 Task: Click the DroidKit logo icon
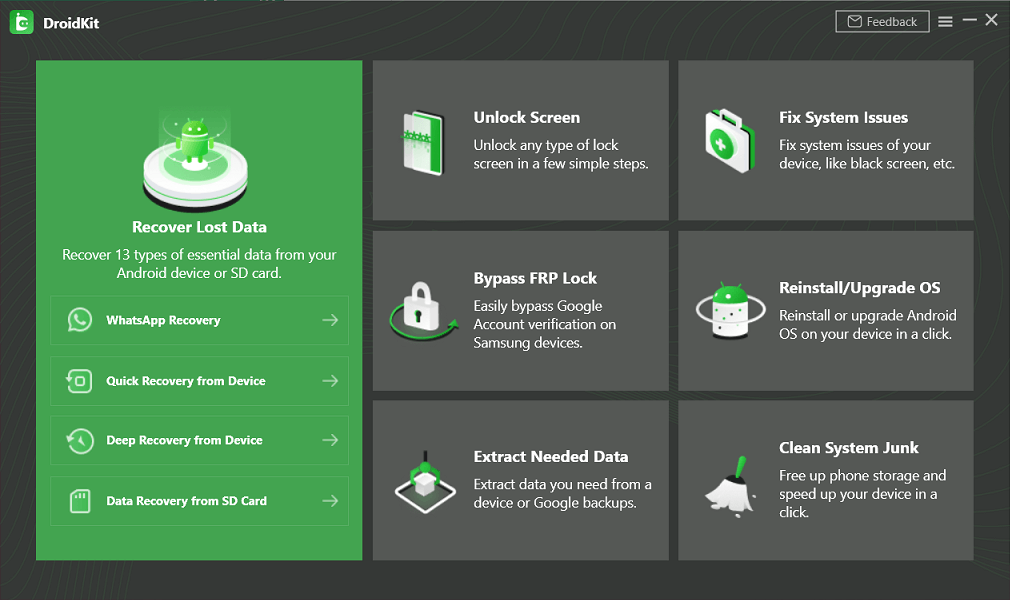click(21, 23)
